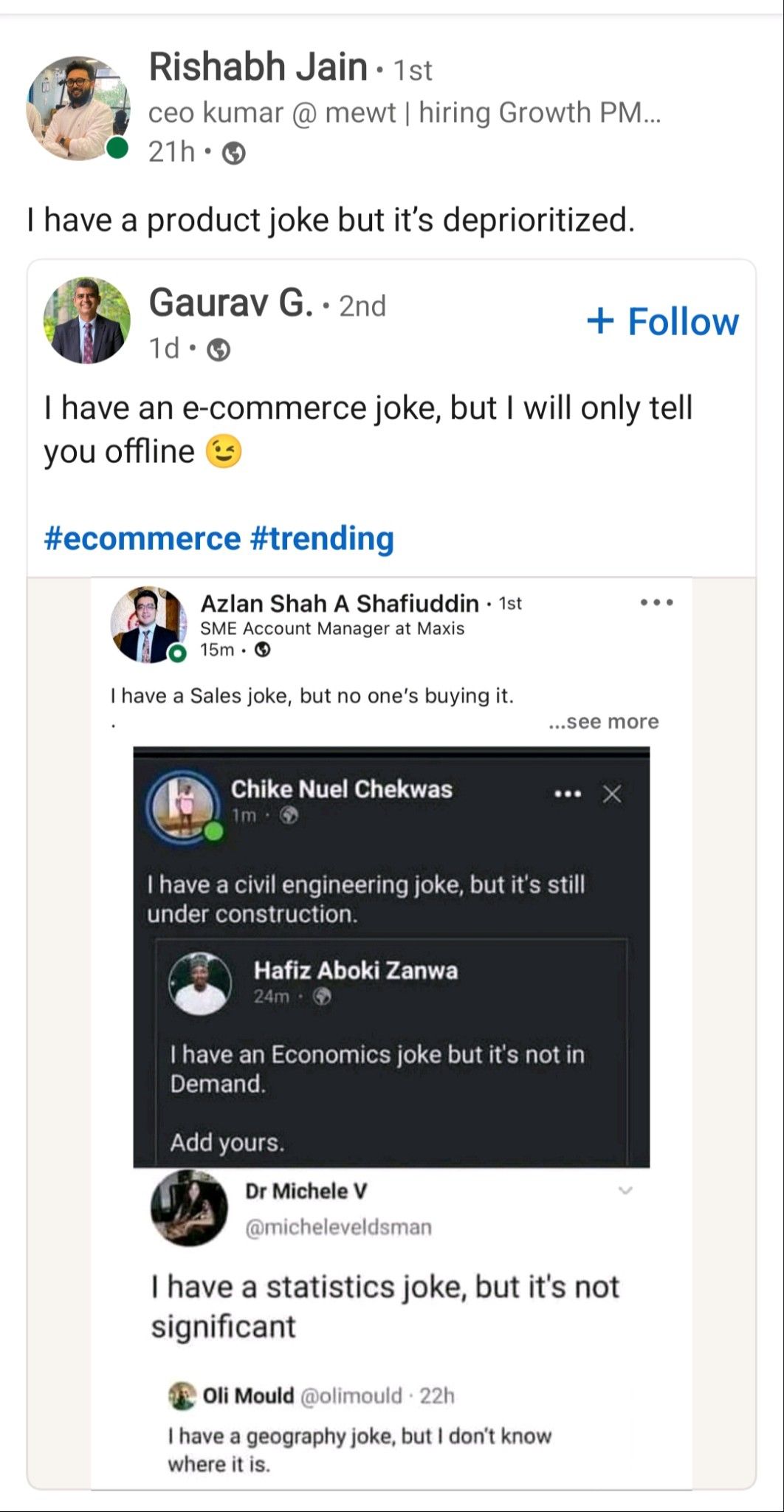Image resolution: width=784 pixels, height=1512 pixels.
Task: Open three-dot menu on Azlan Shah's post
Action: tap(656, 603)
